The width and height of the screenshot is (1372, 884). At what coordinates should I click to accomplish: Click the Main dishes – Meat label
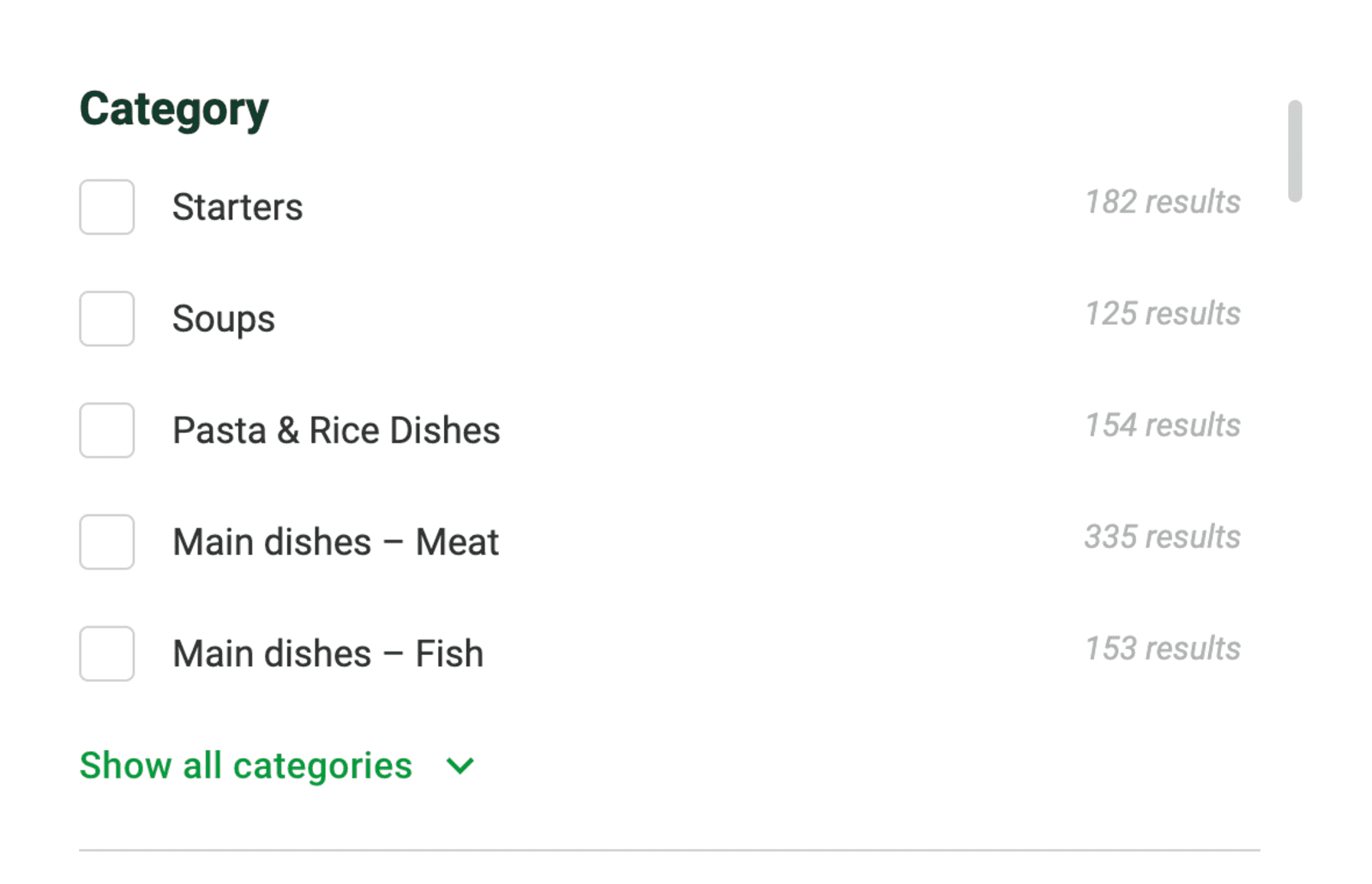point(335,542)
